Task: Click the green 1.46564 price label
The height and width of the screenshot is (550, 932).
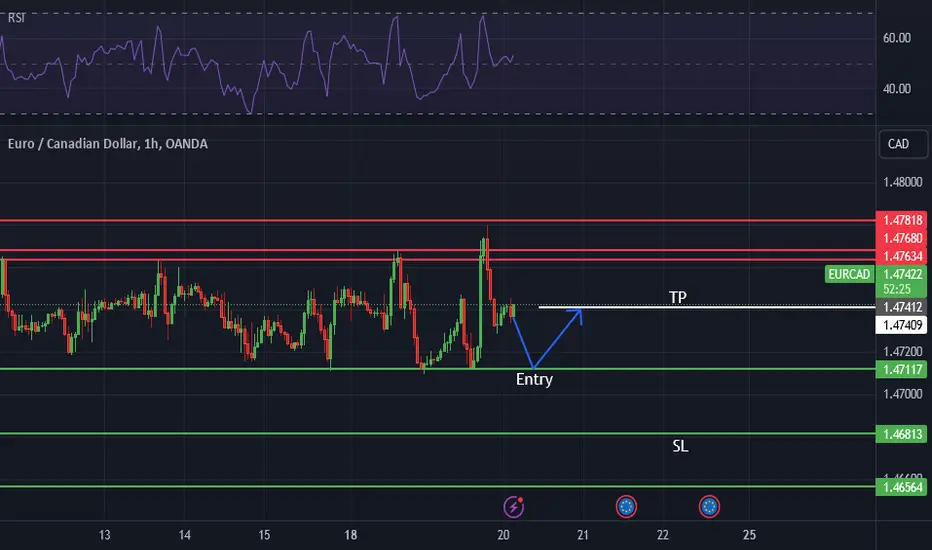Action: [902, 487]
